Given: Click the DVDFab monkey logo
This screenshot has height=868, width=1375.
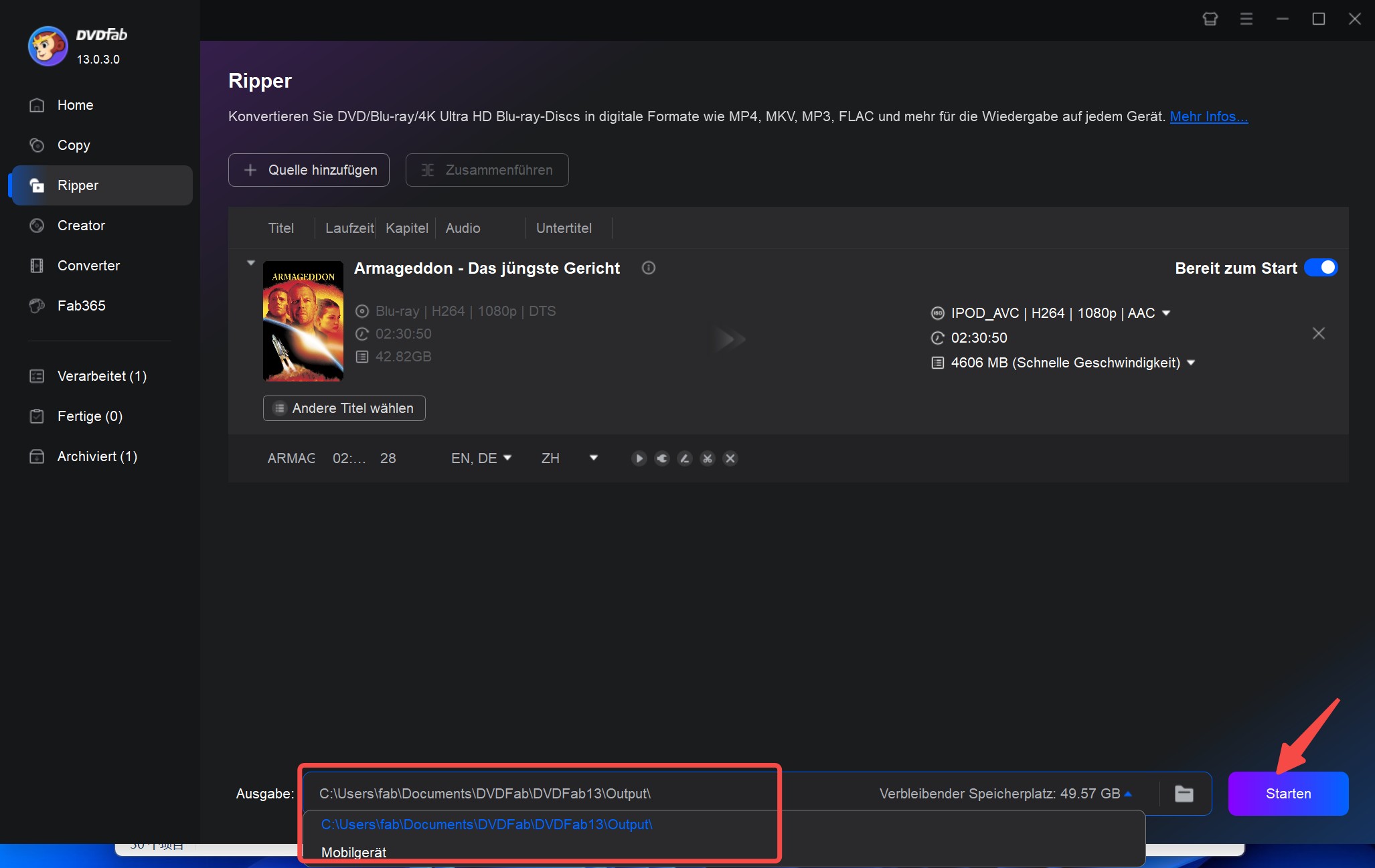Looking at the screenshot, I should point(48,46).
